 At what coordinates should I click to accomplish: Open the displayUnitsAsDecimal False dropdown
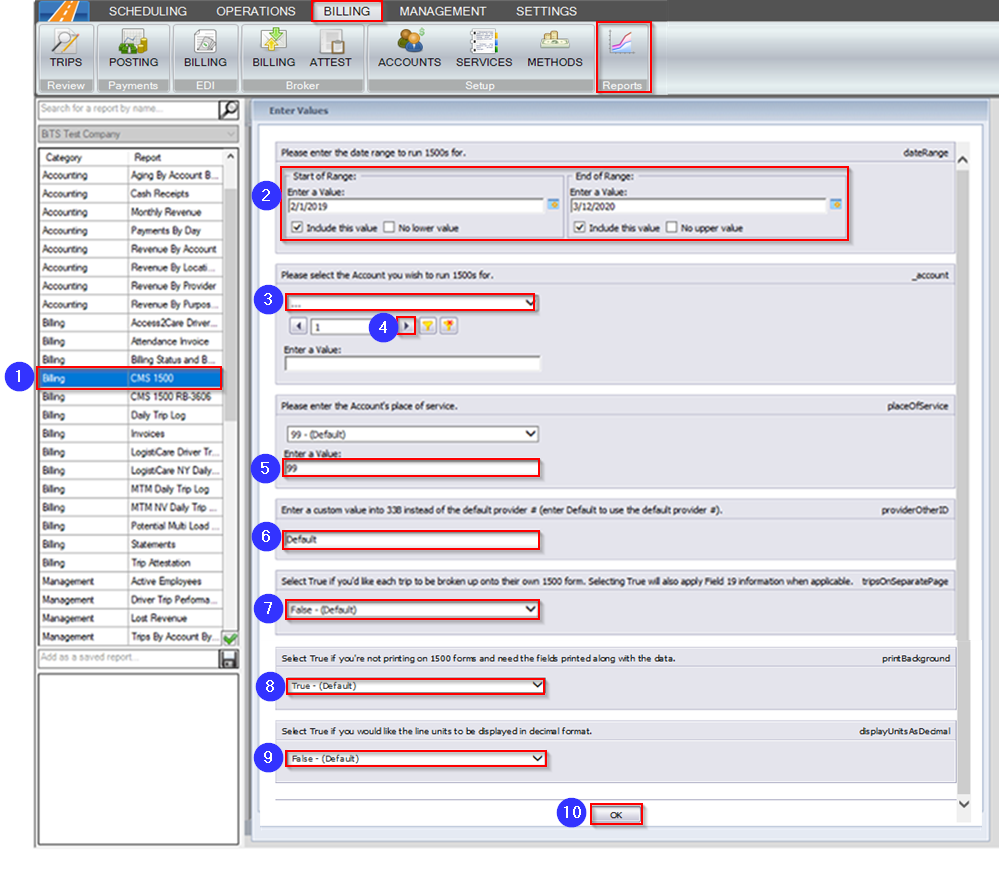coord(415,758)
